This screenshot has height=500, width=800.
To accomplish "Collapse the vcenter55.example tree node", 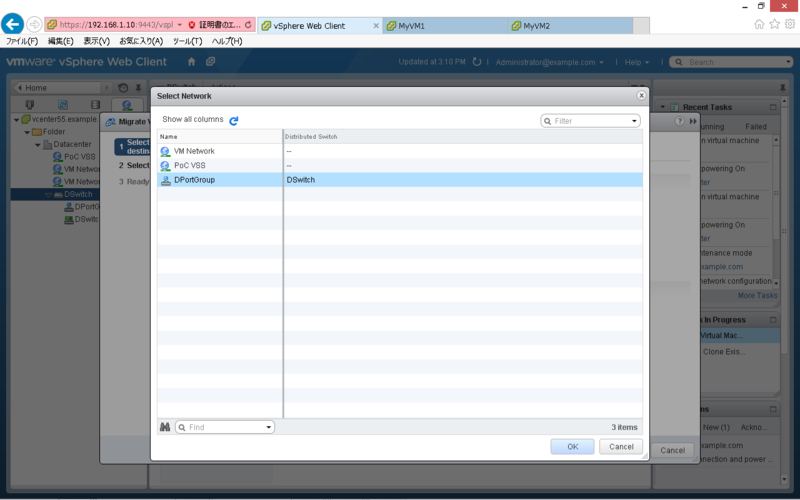I will tap(16, 119).
